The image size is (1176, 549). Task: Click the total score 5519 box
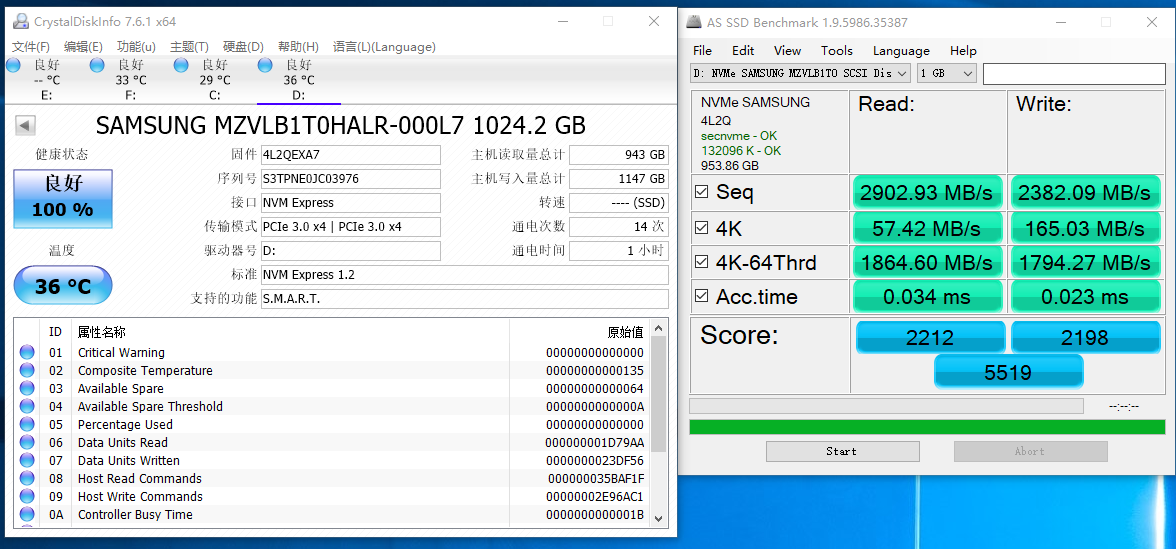pyautogui.click(x=1008, y=371)
